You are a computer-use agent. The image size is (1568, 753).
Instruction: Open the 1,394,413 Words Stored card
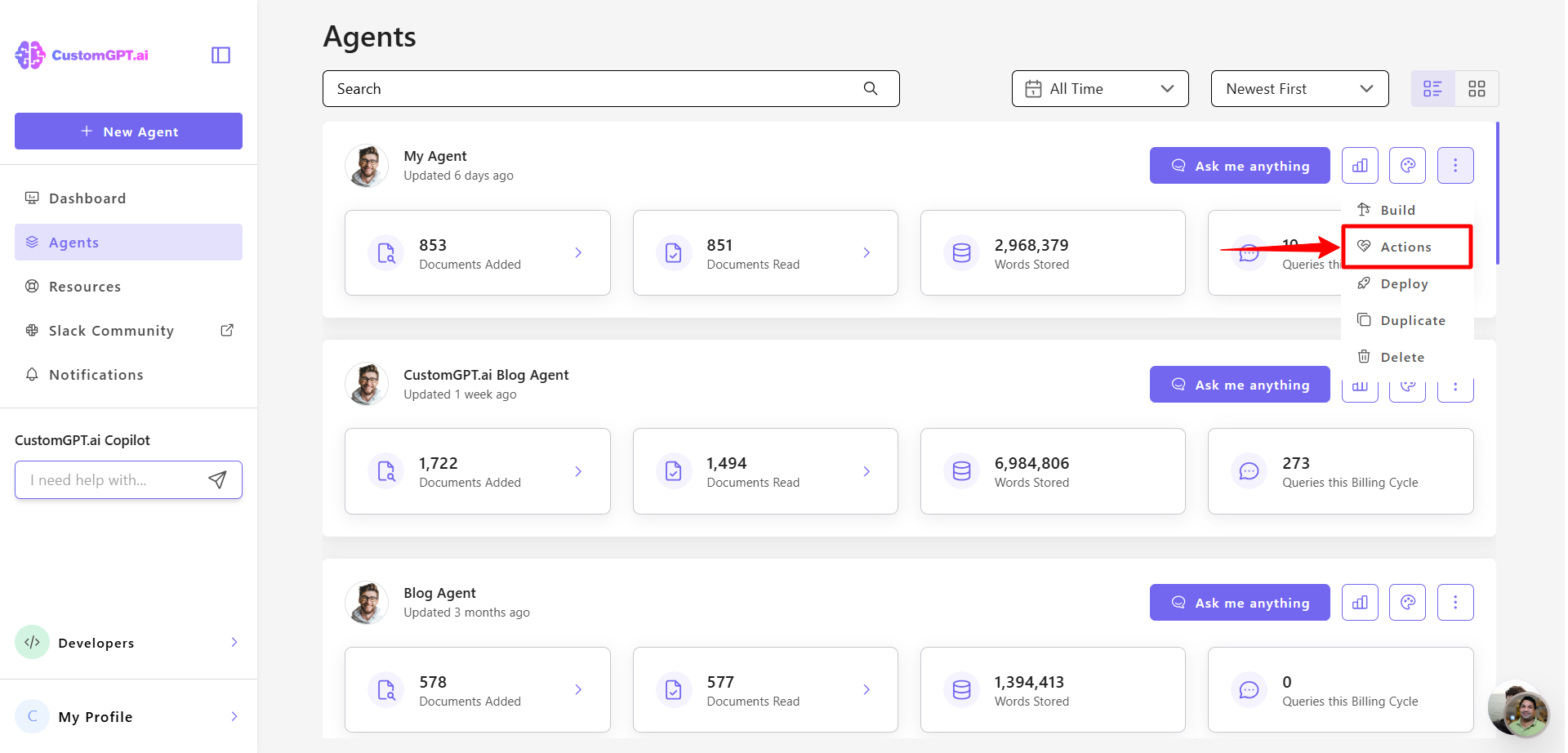pos(1053,690)
